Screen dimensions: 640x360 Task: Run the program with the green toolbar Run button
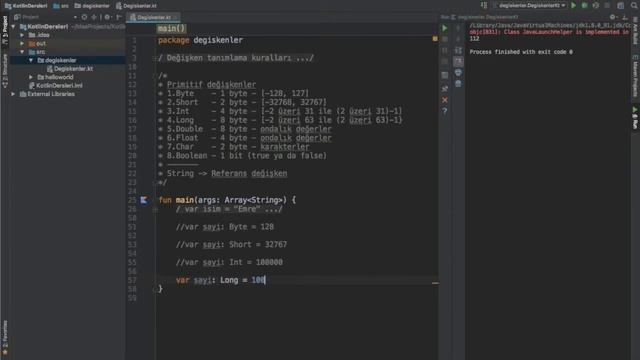click(x=573, y=6)
